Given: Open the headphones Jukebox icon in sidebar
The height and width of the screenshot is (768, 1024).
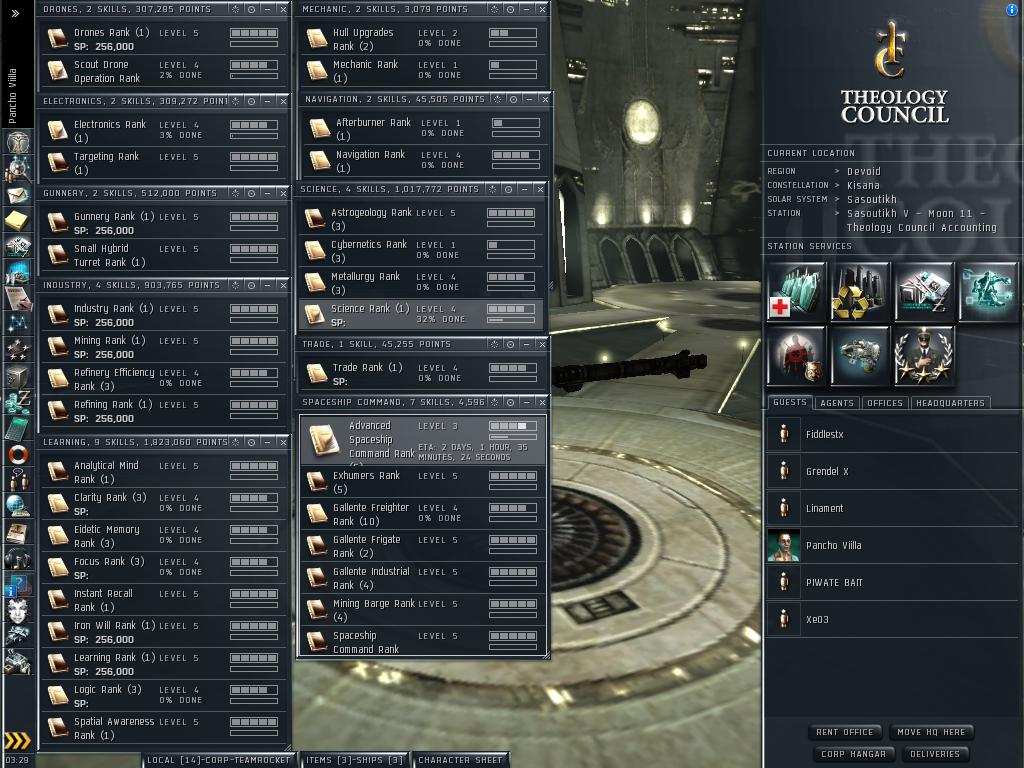Looking at the screenshot, I should coord(18,558).
